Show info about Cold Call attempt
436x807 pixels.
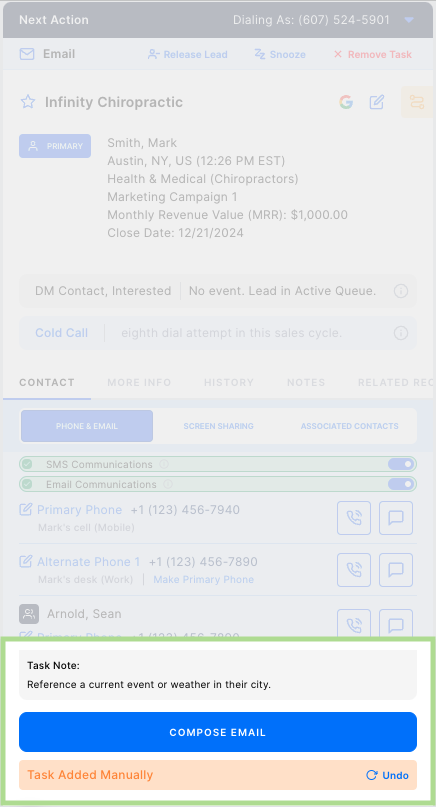[x=401, y=333]
